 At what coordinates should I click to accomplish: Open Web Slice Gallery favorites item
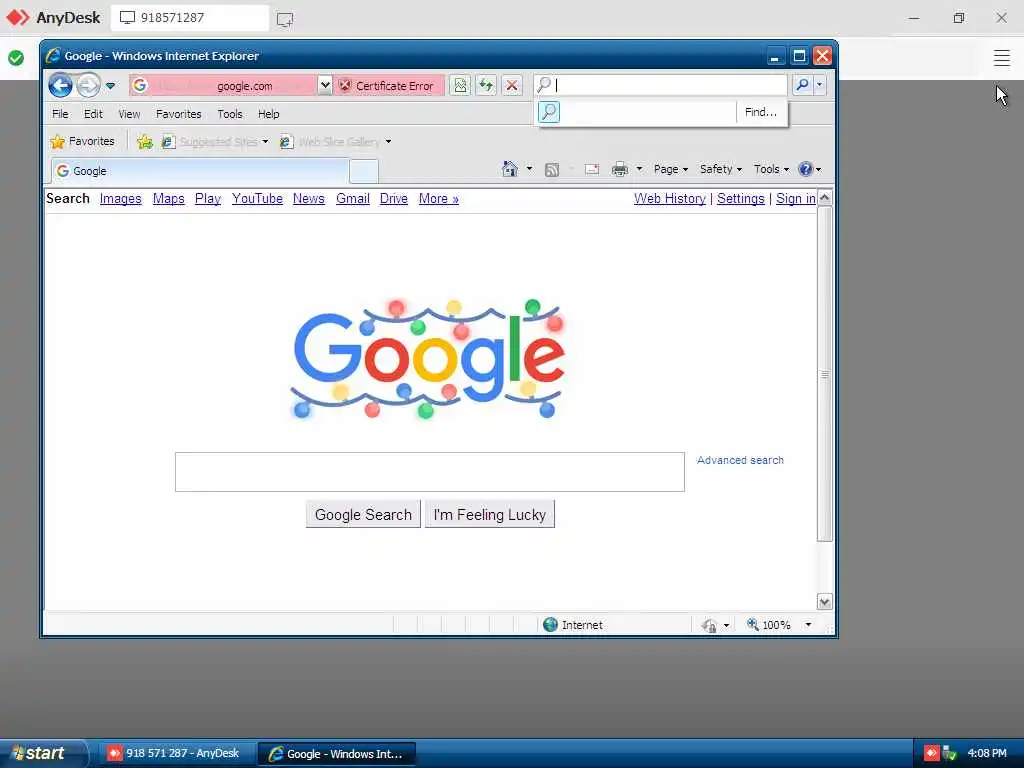[330, 141]
